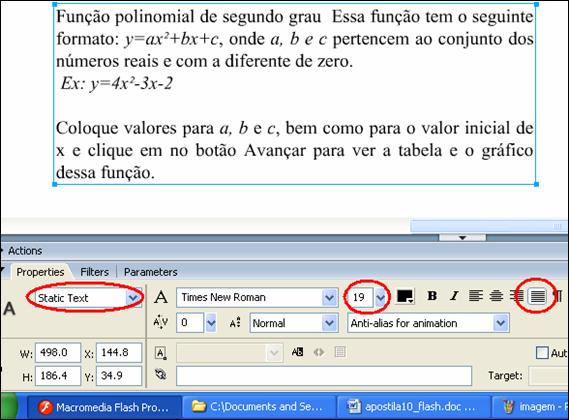Align text left
The image size is (569, 420).
coord(475,296)
